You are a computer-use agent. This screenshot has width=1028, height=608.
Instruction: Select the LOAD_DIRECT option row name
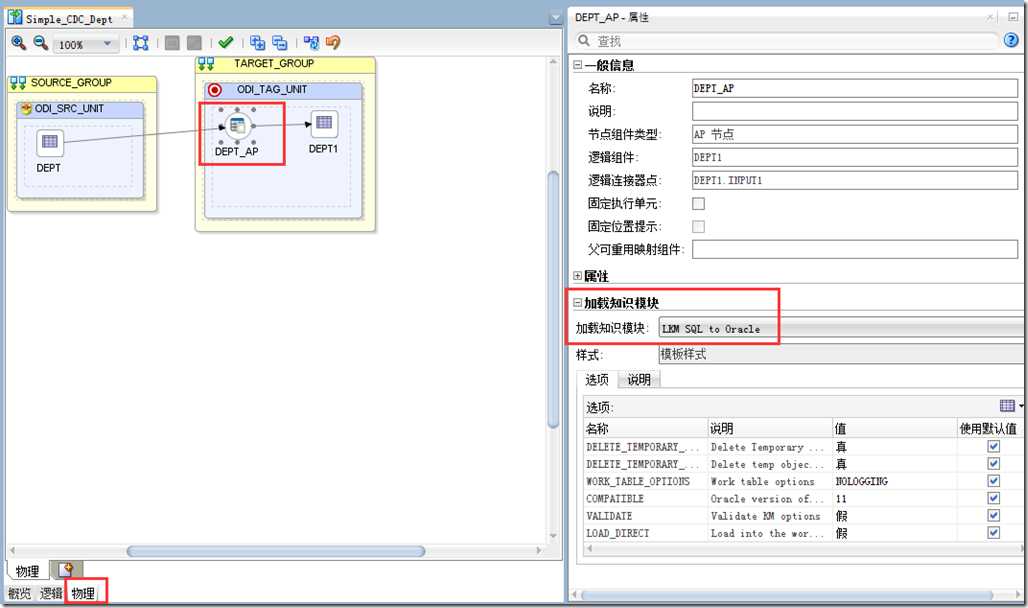pos(618,533)
